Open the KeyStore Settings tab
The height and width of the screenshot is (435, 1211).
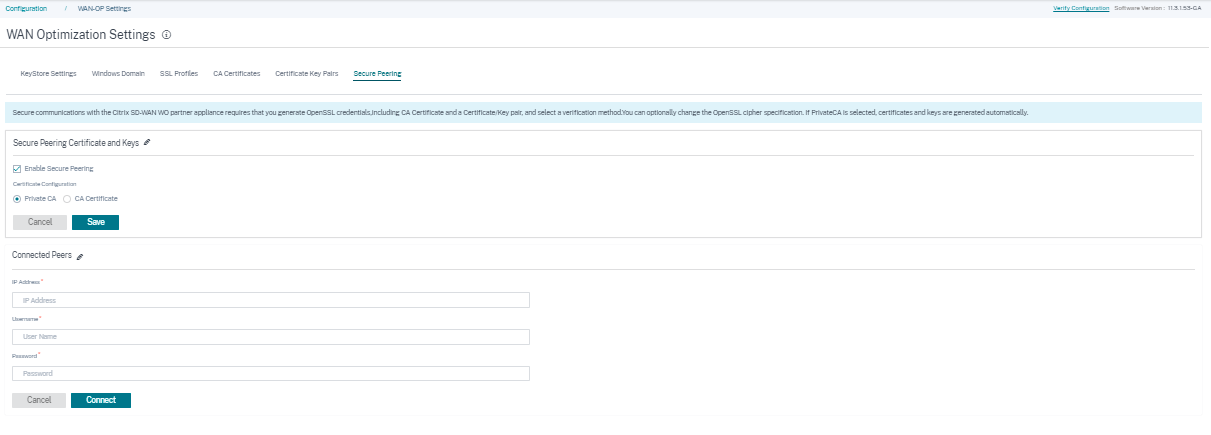pos(48,73)
